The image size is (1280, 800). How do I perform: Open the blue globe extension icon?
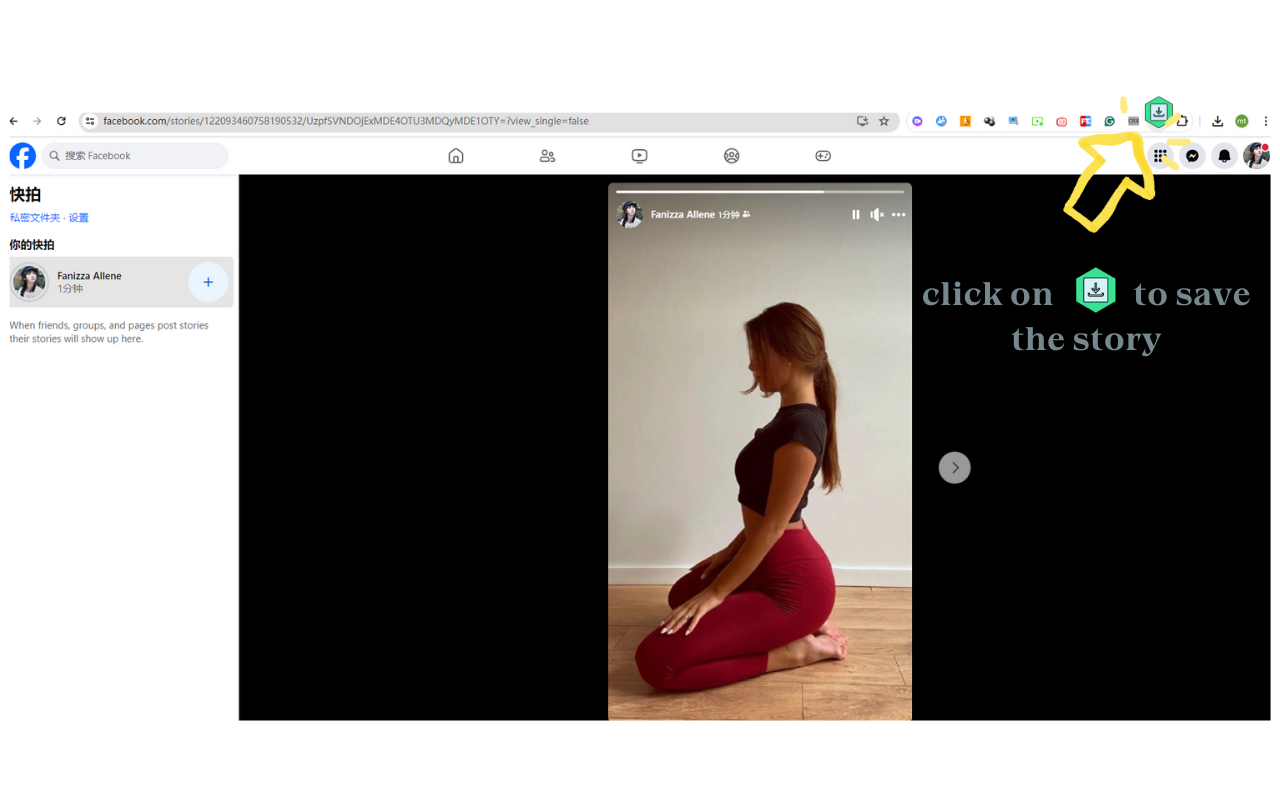pos(941,121)
